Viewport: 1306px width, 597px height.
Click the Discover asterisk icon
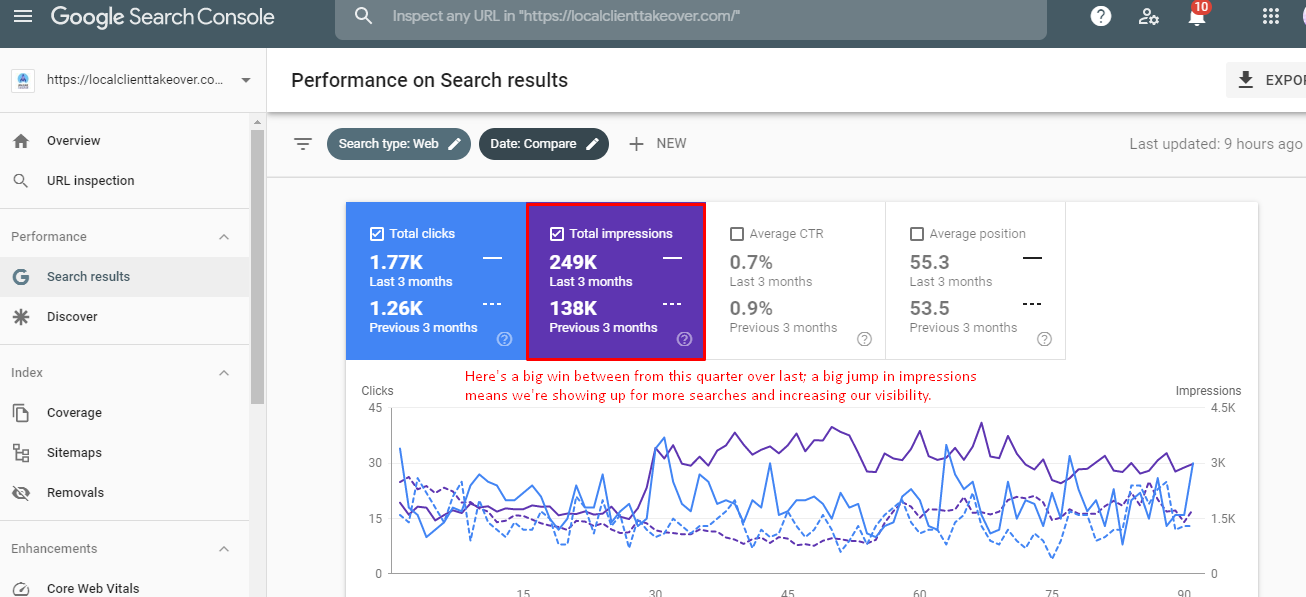[x=21, y=317]
